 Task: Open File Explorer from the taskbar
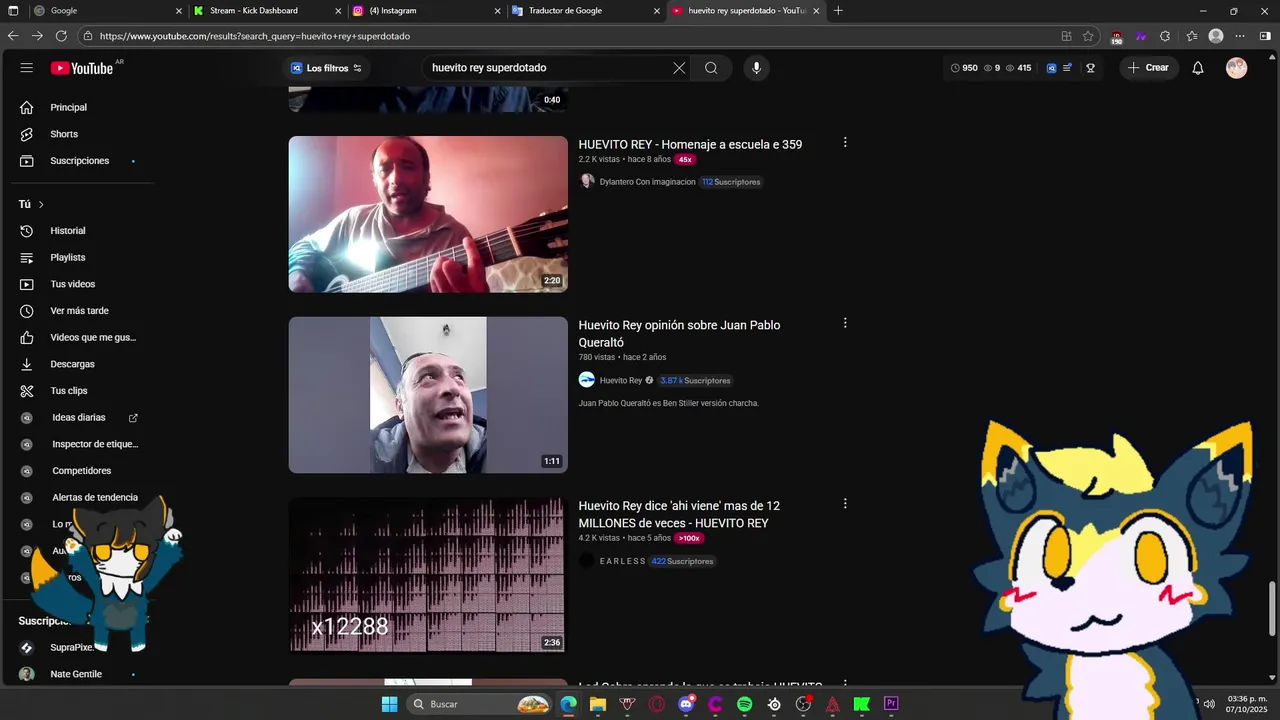598,704
